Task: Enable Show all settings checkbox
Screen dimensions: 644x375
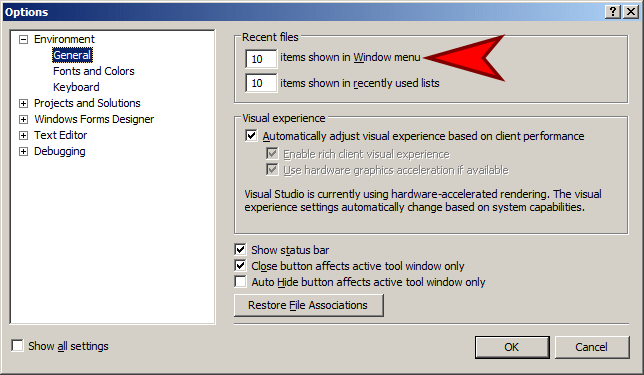Action: click(x=17, y=345)
